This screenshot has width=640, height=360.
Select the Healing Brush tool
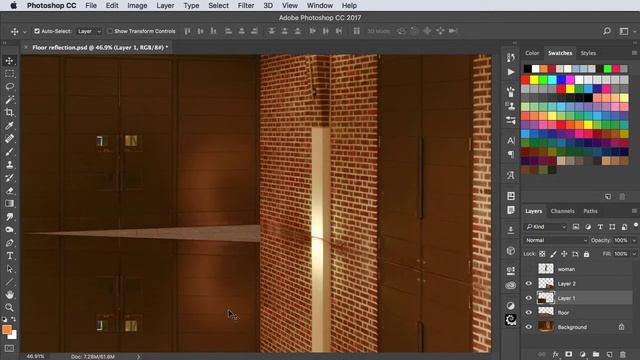[x=9, y=139]
